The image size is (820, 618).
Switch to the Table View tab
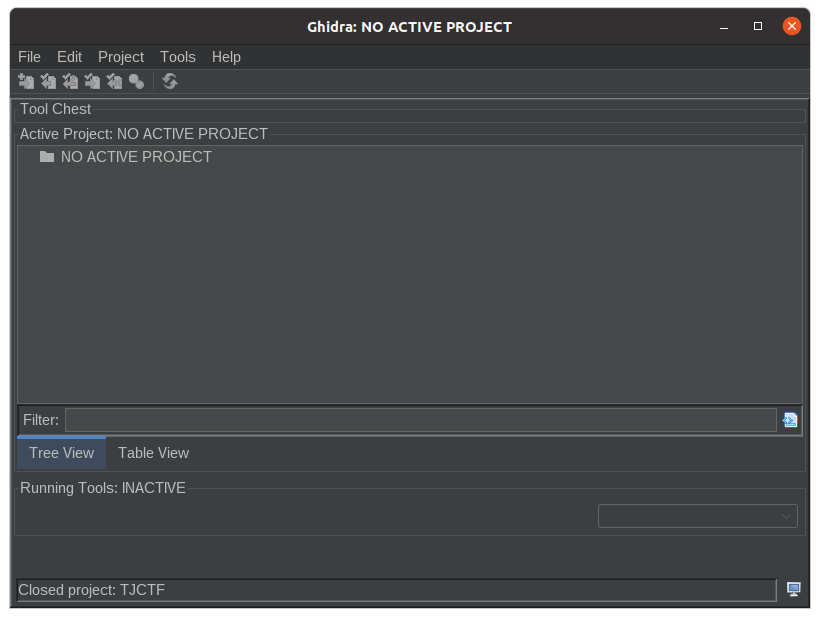pos(153,453)
